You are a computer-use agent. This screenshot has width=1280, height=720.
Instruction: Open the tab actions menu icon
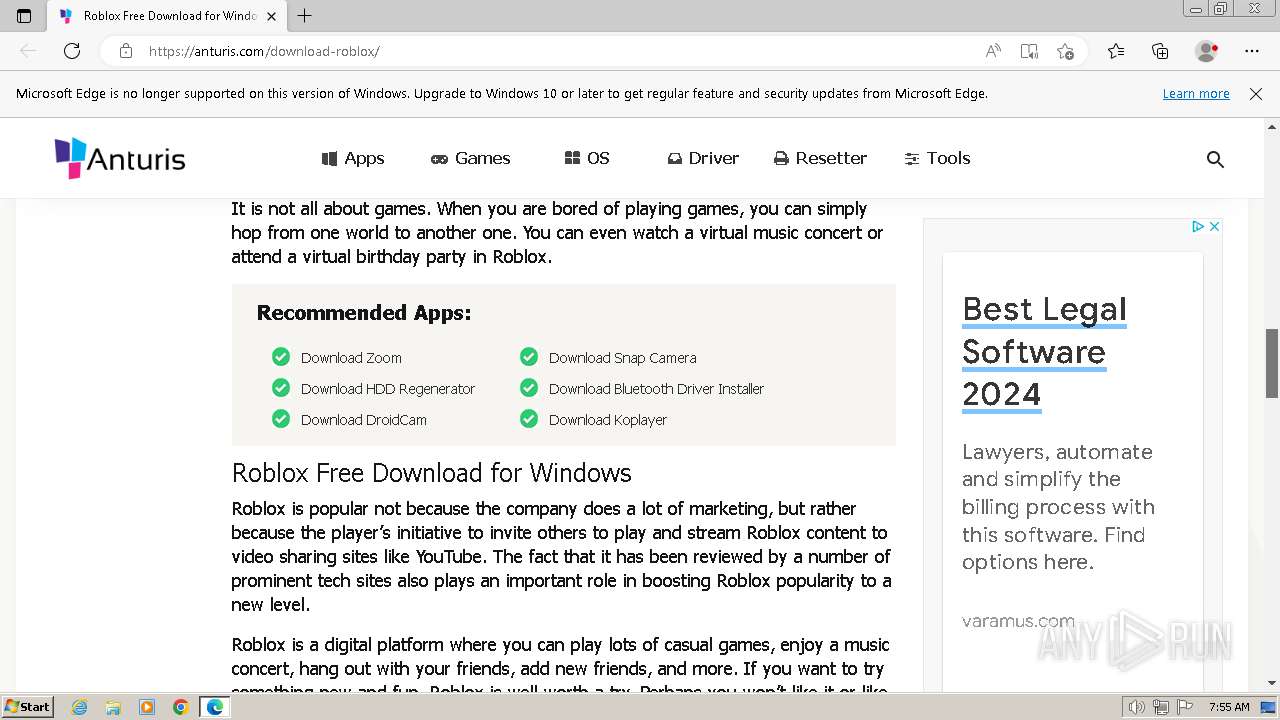pyautogui.click(x=24, y=16)
